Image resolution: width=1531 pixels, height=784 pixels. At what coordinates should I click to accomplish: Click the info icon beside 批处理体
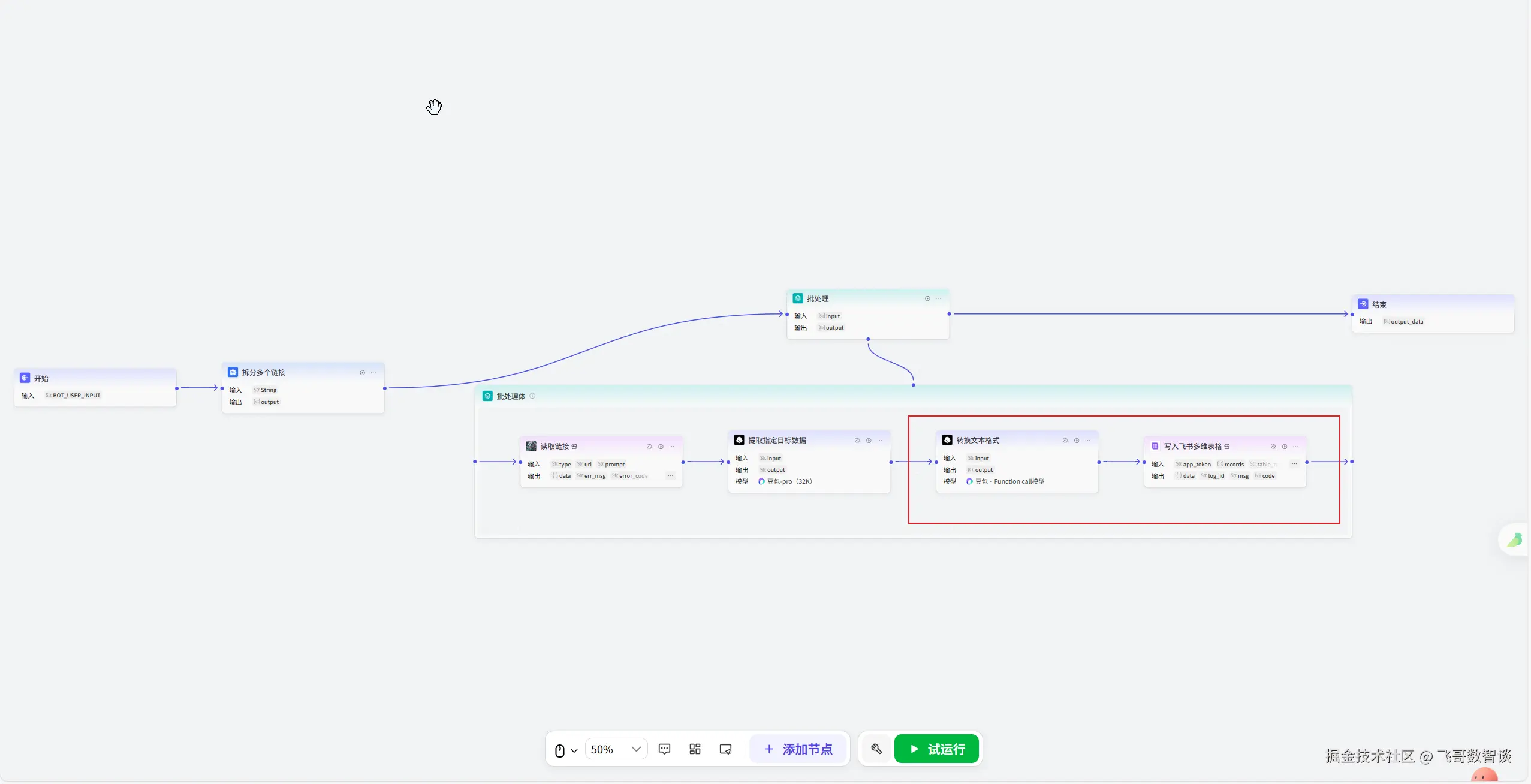[x=532, y=396]
